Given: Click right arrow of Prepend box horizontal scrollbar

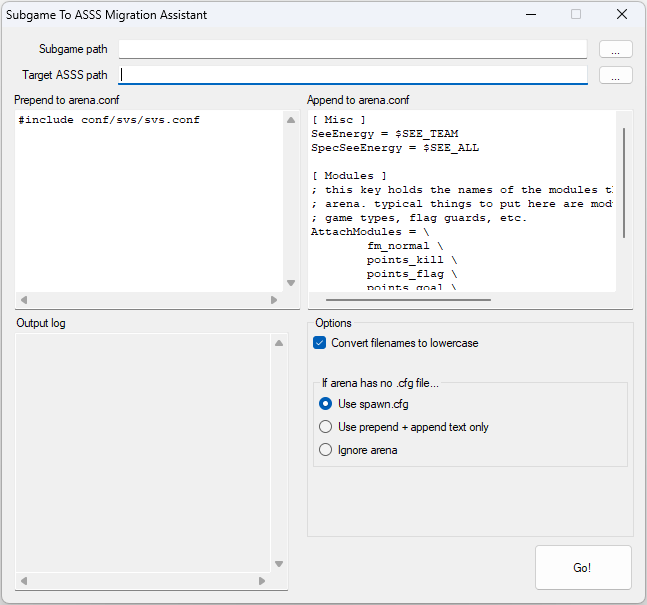Looking at the screenshot, I should pos(274,300).
